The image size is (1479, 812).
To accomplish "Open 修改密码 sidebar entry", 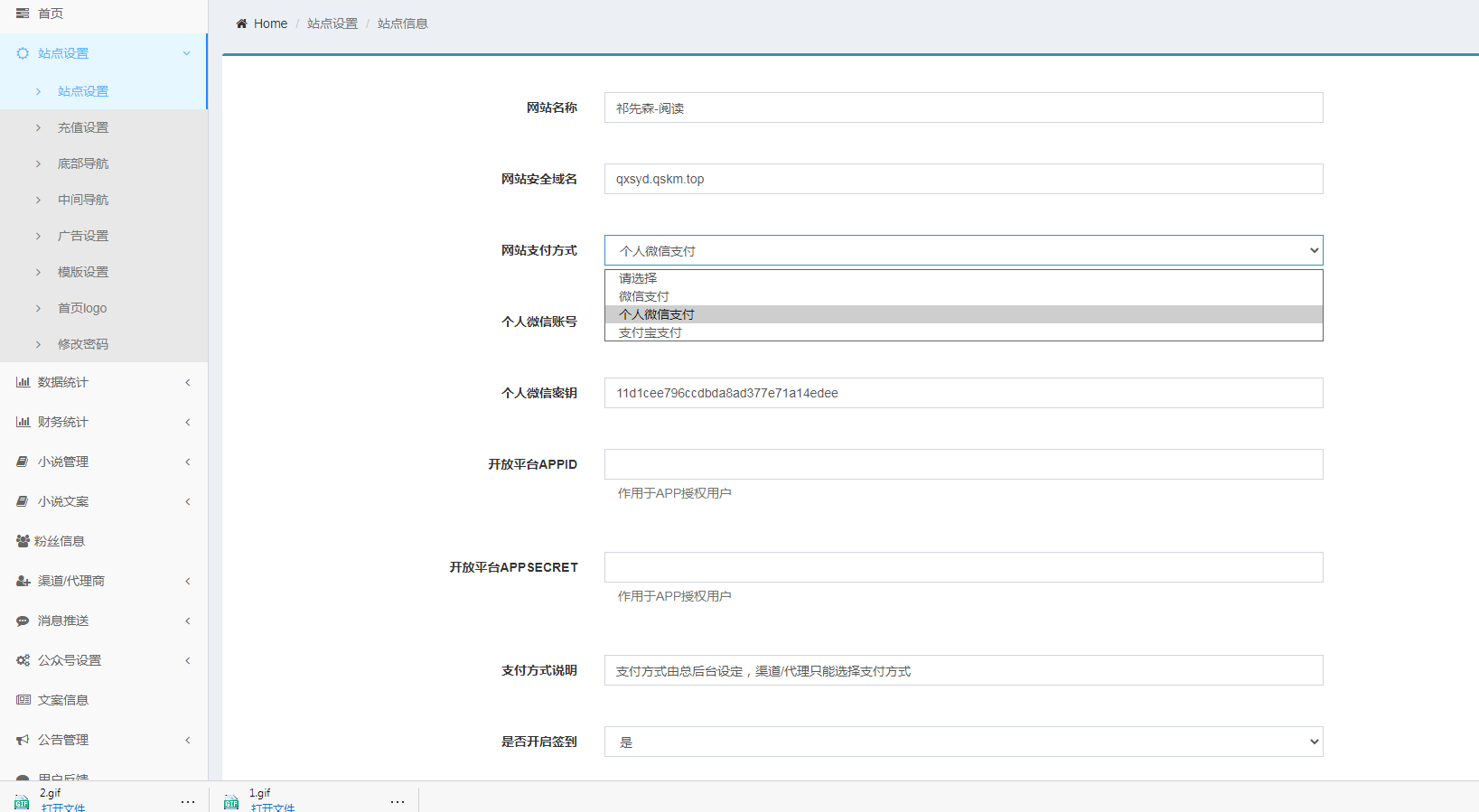I will (x=83, y=344).
